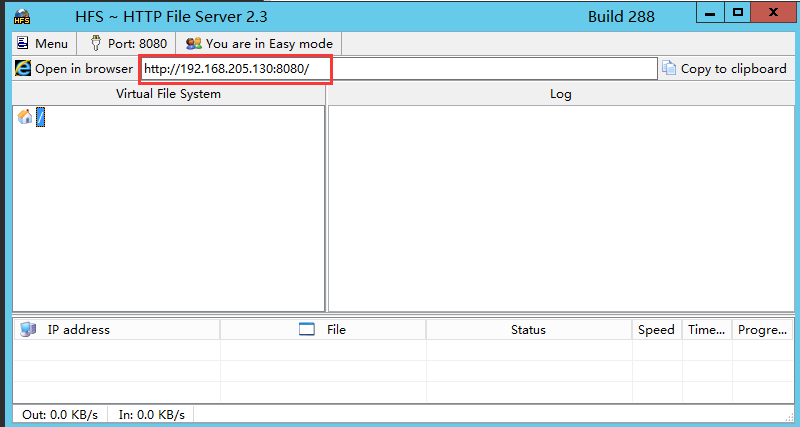Viewport: 800px width, 427px height.
Task: Click the window icon in File header
Action: 307,330
